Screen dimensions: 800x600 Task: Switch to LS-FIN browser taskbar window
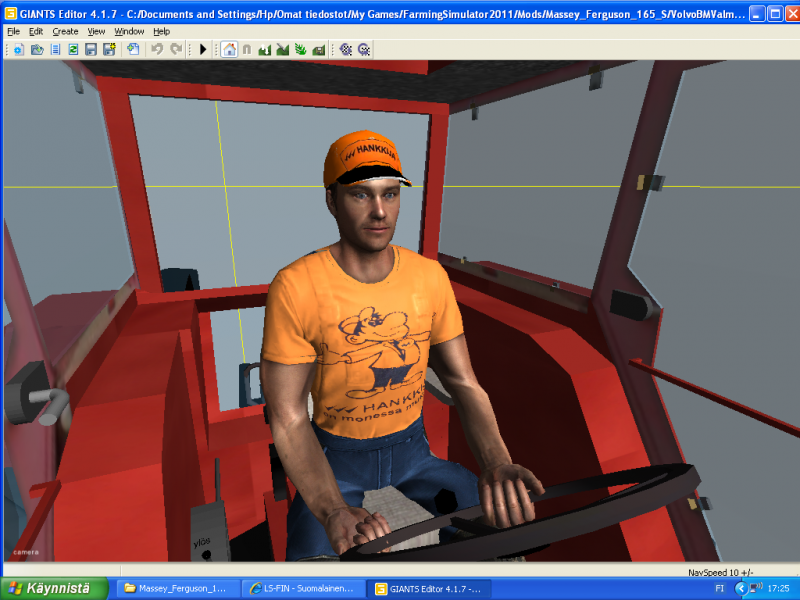click(x=303, y=588)
